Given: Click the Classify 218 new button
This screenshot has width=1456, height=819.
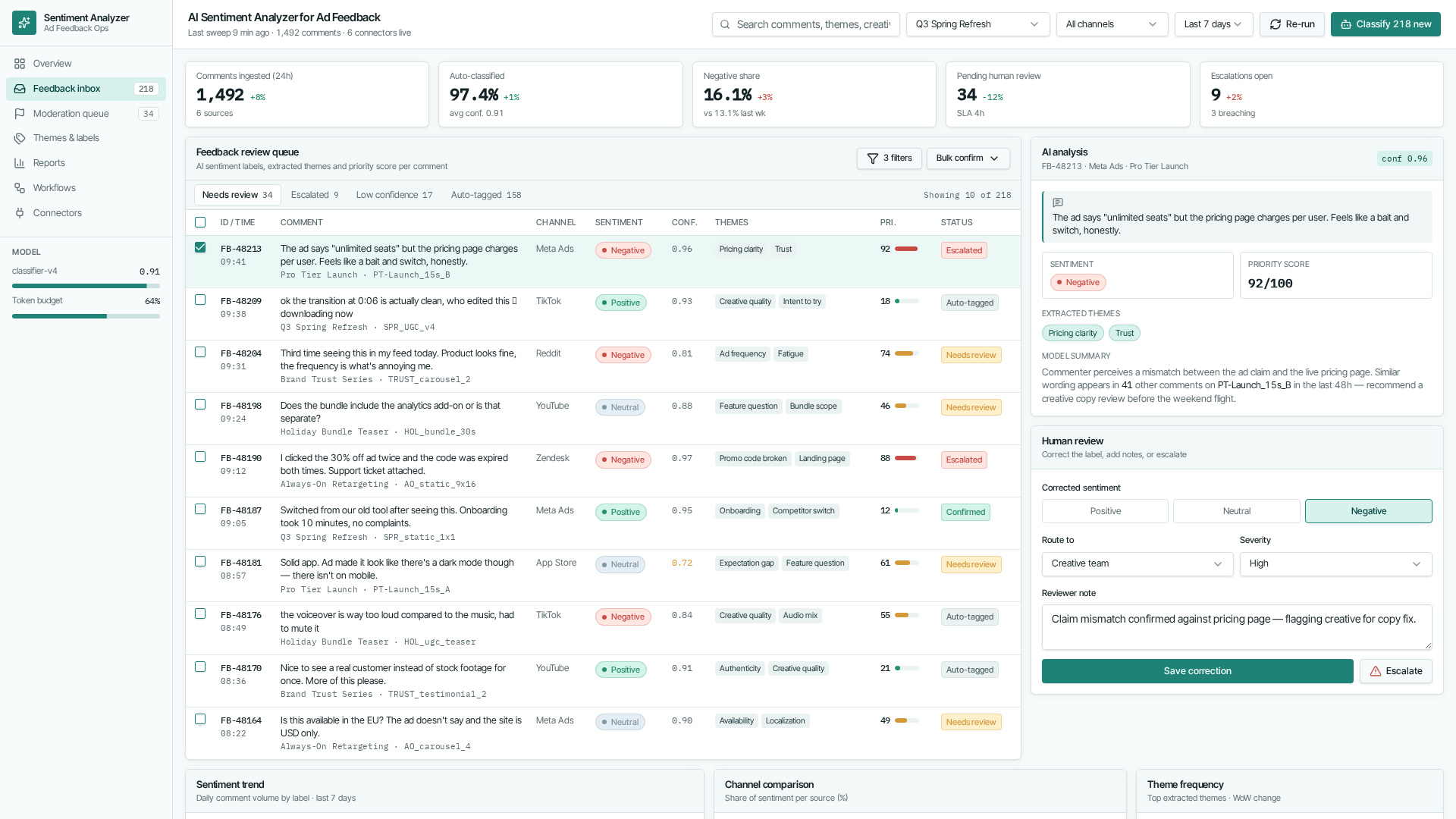Looking at the screenshot, I should (1385, 24).
